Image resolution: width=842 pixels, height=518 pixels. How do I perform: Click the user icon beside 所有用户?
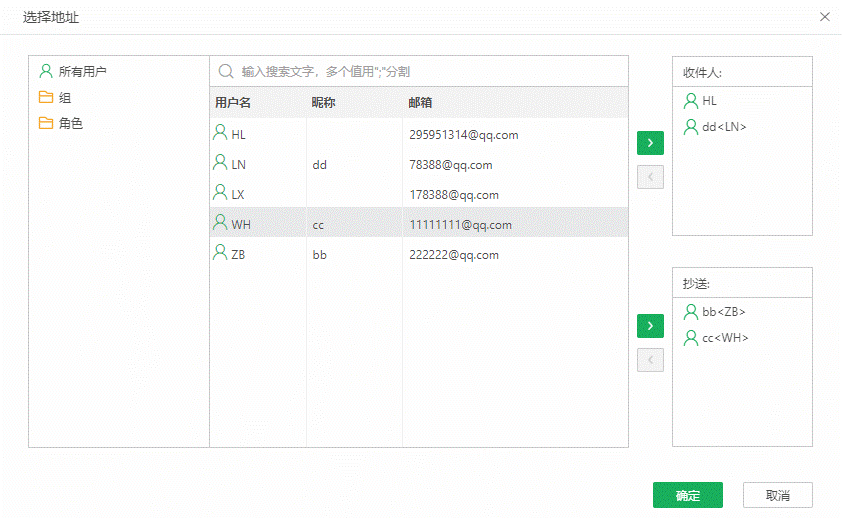46,71
